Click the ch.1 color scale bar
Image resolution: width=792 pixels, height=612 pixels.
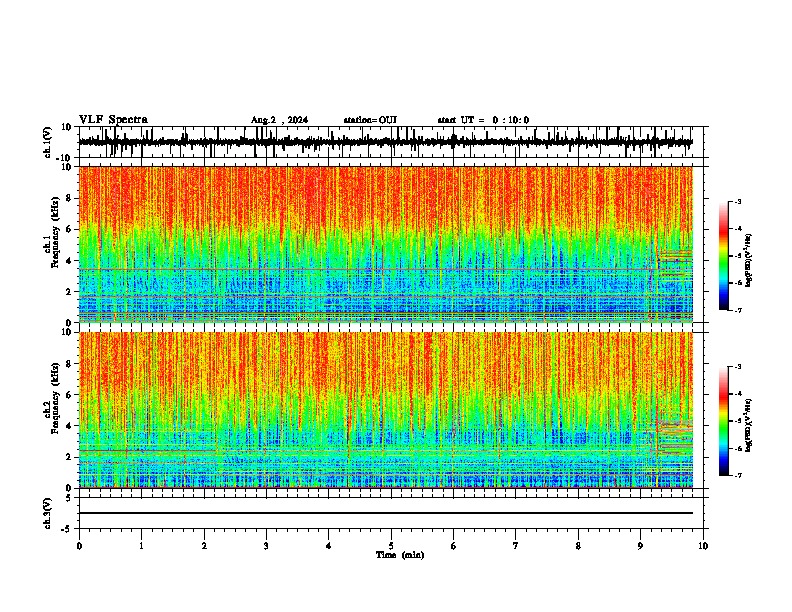[x=723, y=256]
